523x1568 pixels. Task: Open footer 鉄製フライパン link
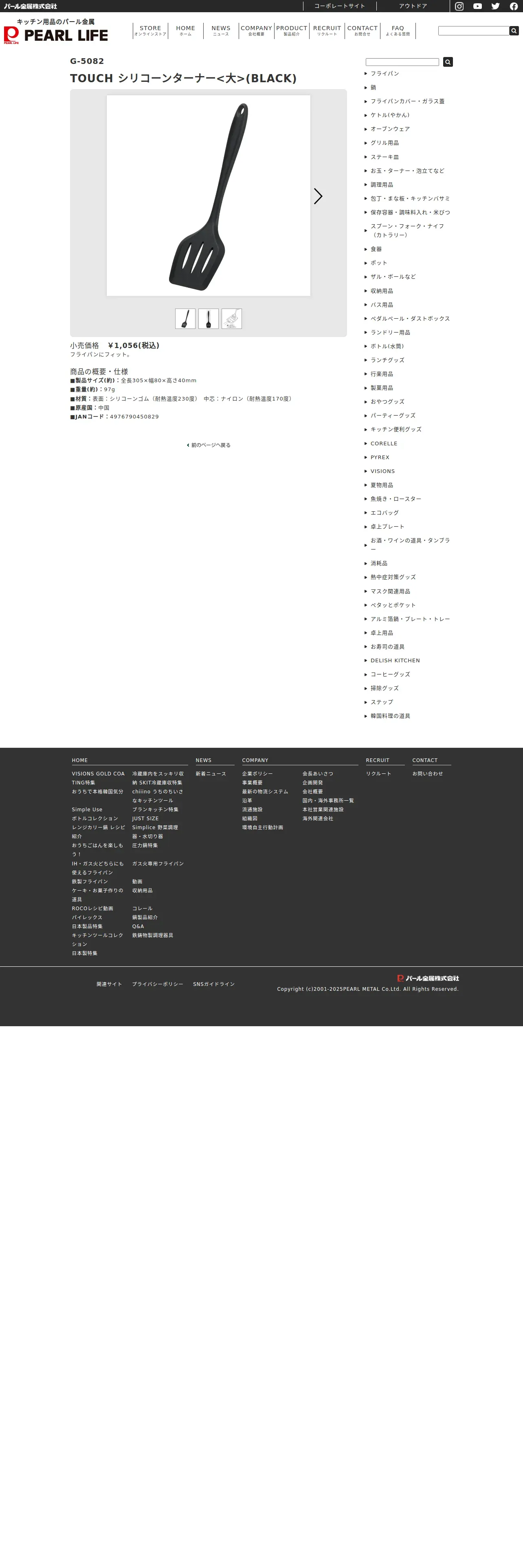pyautogui.click(x=90, y=881)
